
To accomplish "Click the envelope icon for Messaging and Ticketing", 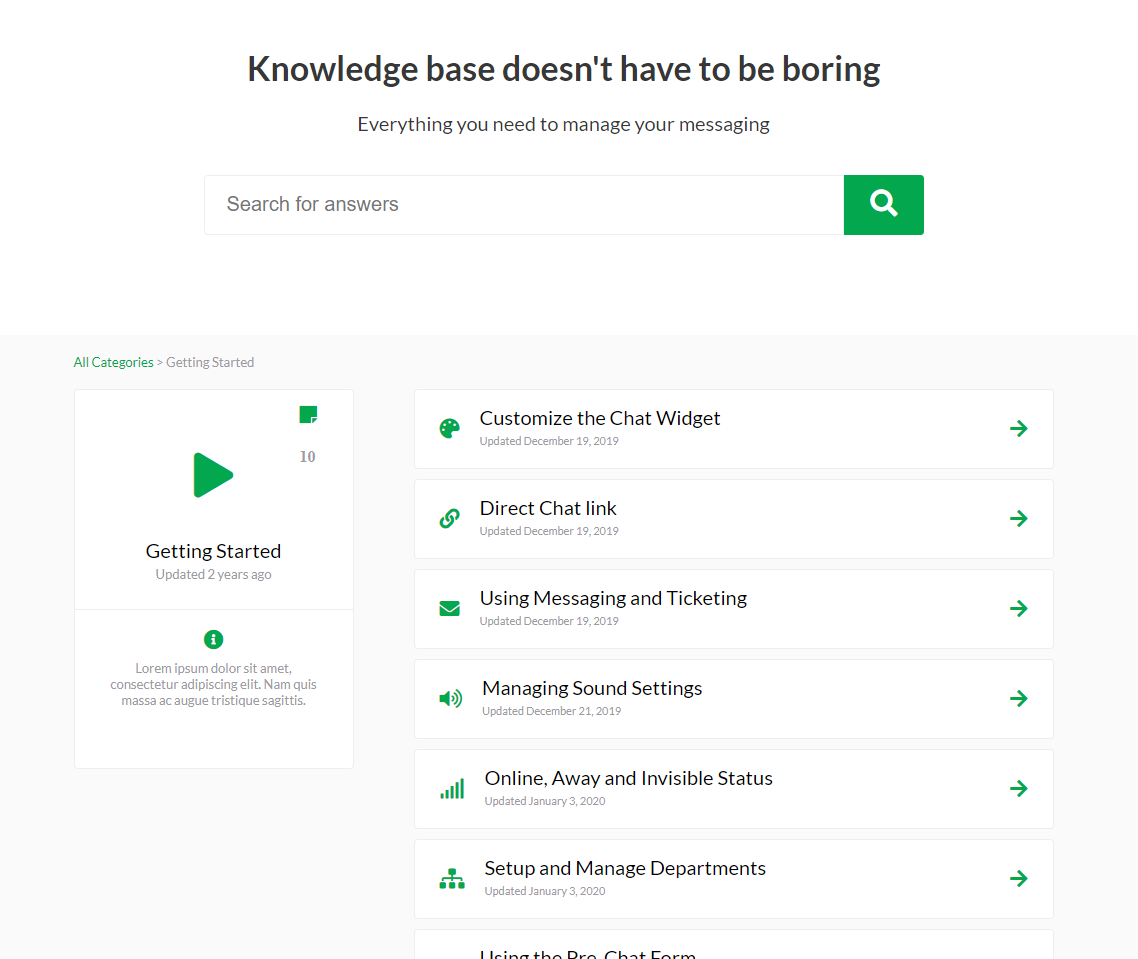I will 449,608.
